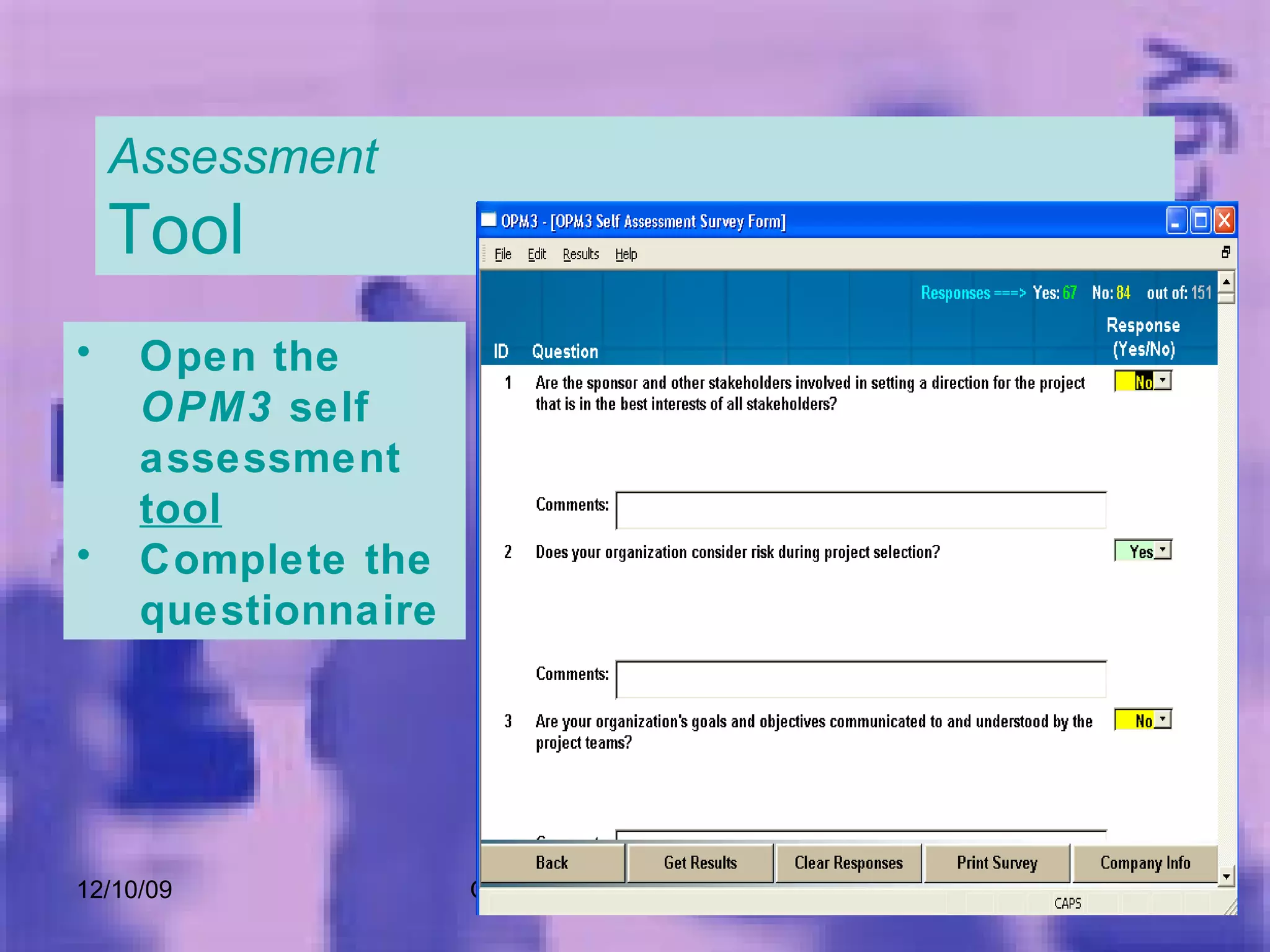
Task: Expand question 3 response dropdown
Action: pyautogui.click(x=1163, y=719)
